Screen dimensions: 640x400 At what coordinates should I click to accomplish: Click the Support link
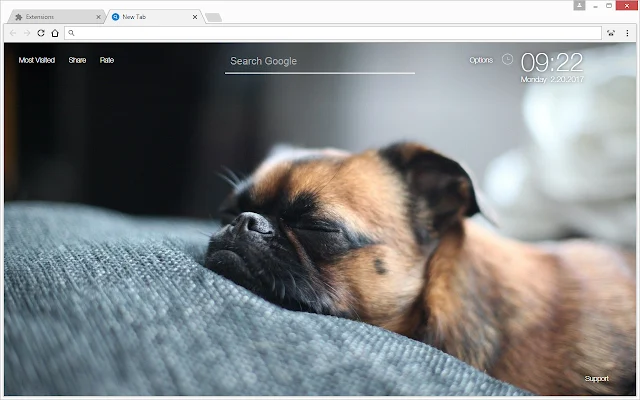[597, 378]
